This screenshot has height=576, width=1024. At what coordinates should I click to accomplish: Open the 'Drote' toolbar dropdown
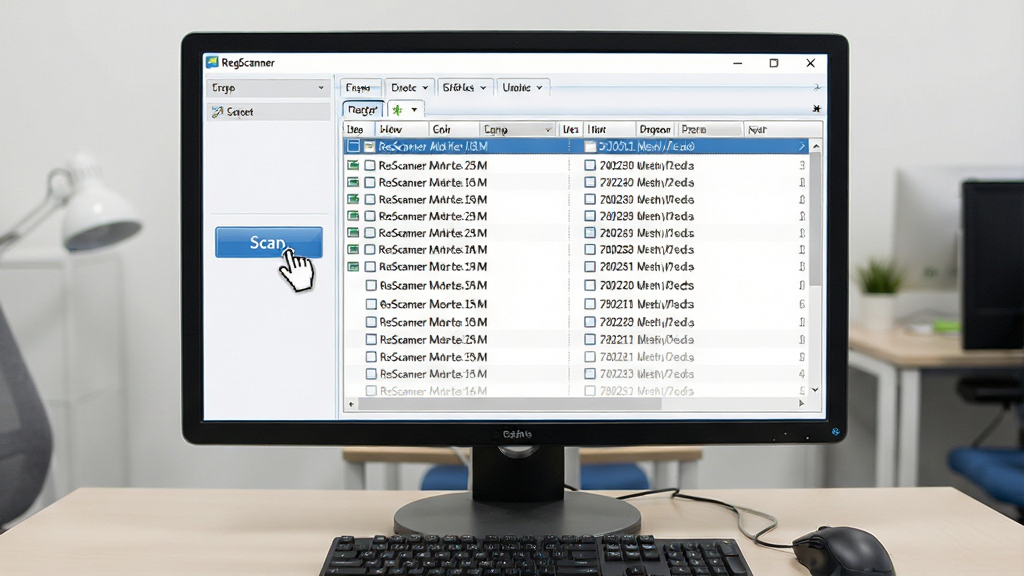click(x=409, y=88)
